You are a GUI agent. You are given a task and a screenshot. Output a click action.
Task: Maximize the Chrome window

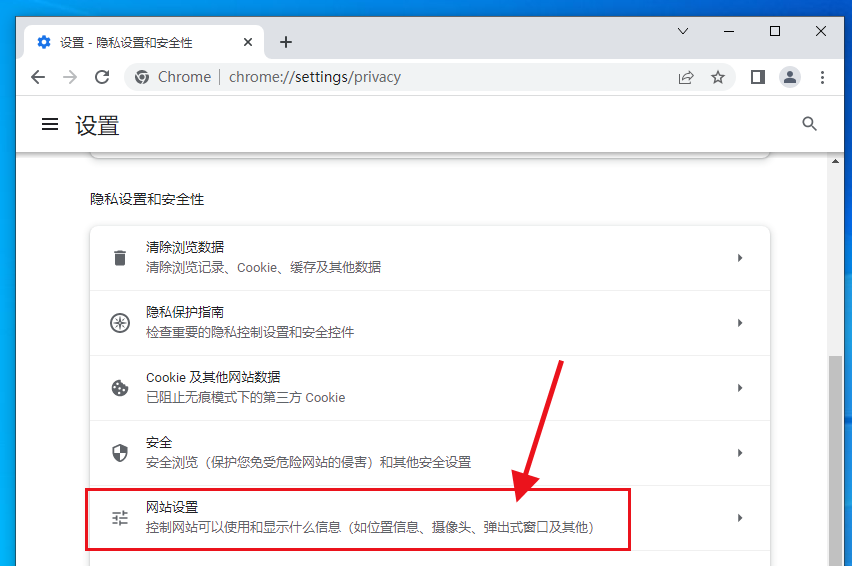pos(775,31)
